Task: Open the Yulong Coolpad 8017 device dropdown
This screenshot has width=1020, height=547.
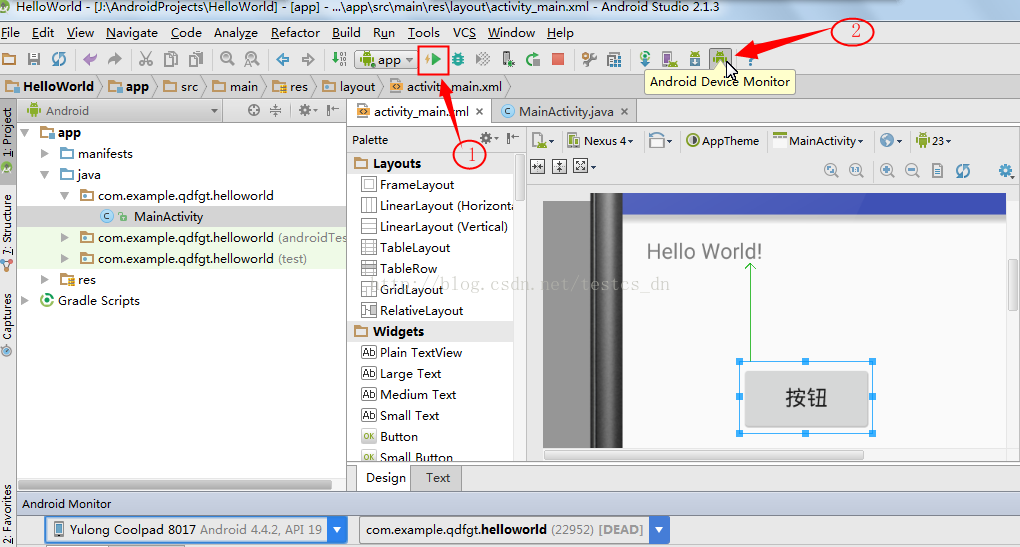Action: [x=196, y=529]
